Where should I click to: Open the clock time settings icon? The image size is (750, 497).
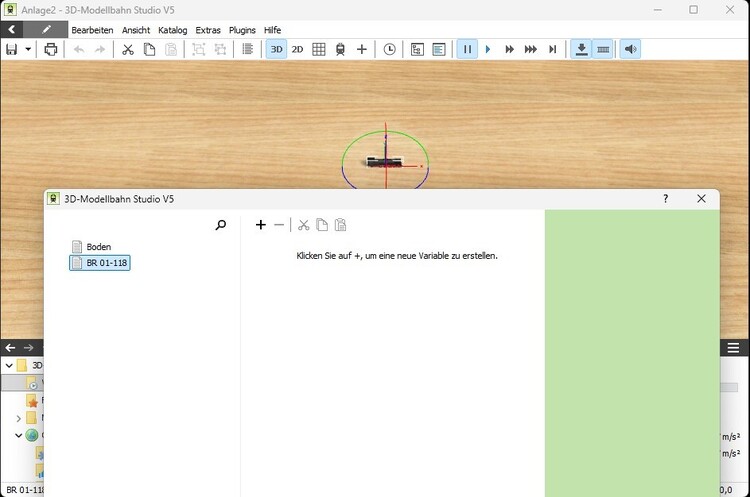tap(389, 49)
